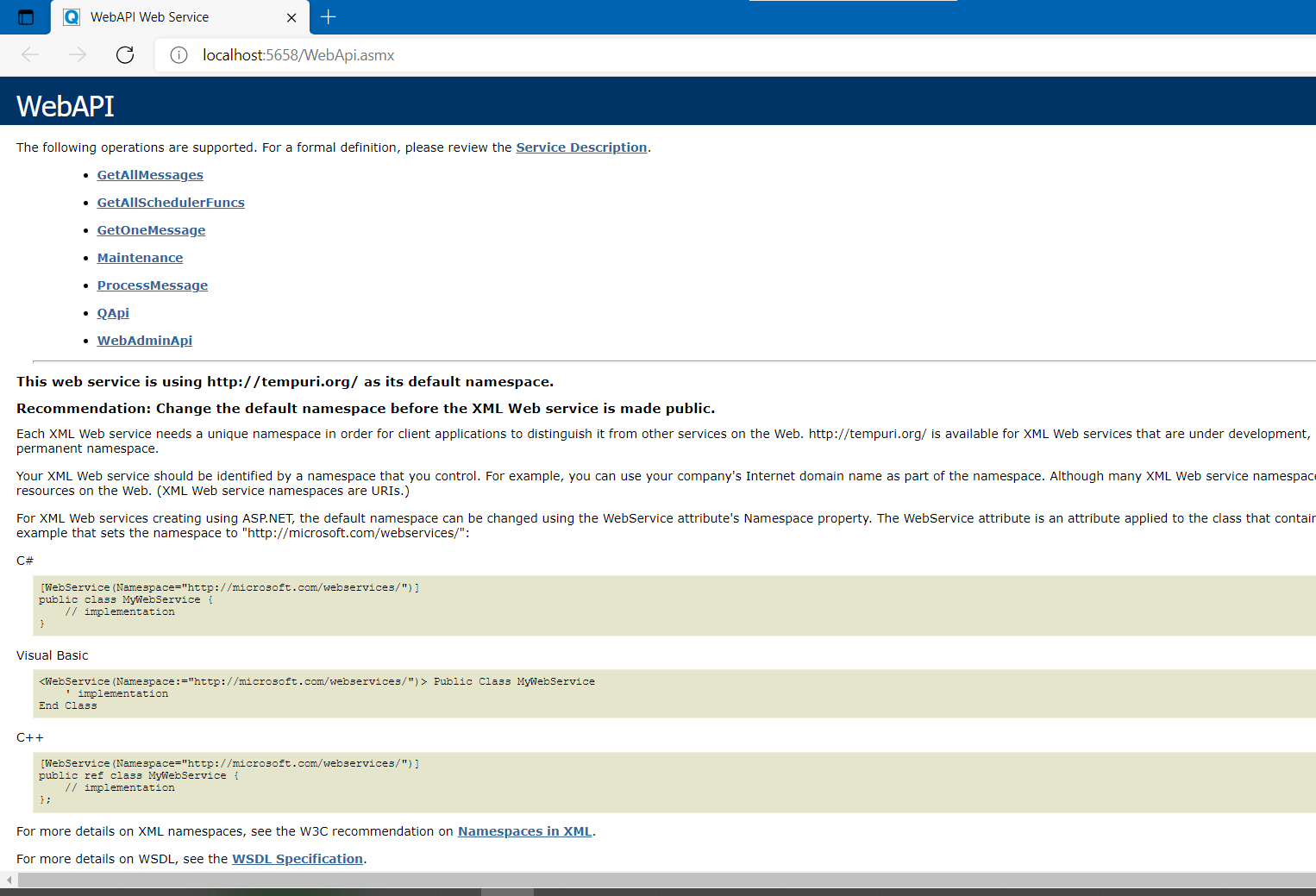Go back to the previous page
The image size is (1316, 896).
tap(30, 55)
